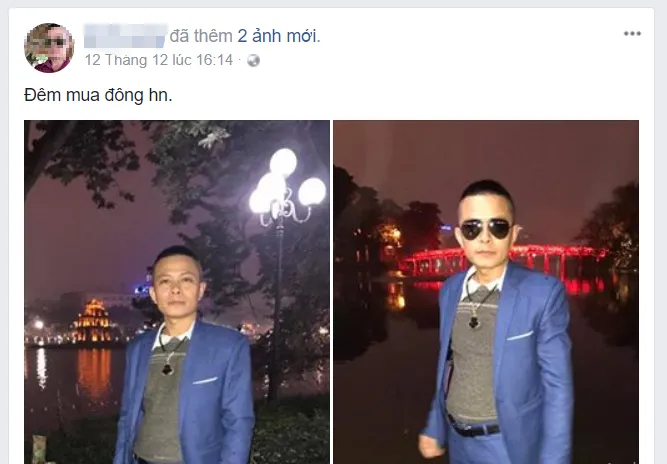Open the poster's round profile avatar
Viewport: 667px width, 464px height.
[x=49, y=48]
